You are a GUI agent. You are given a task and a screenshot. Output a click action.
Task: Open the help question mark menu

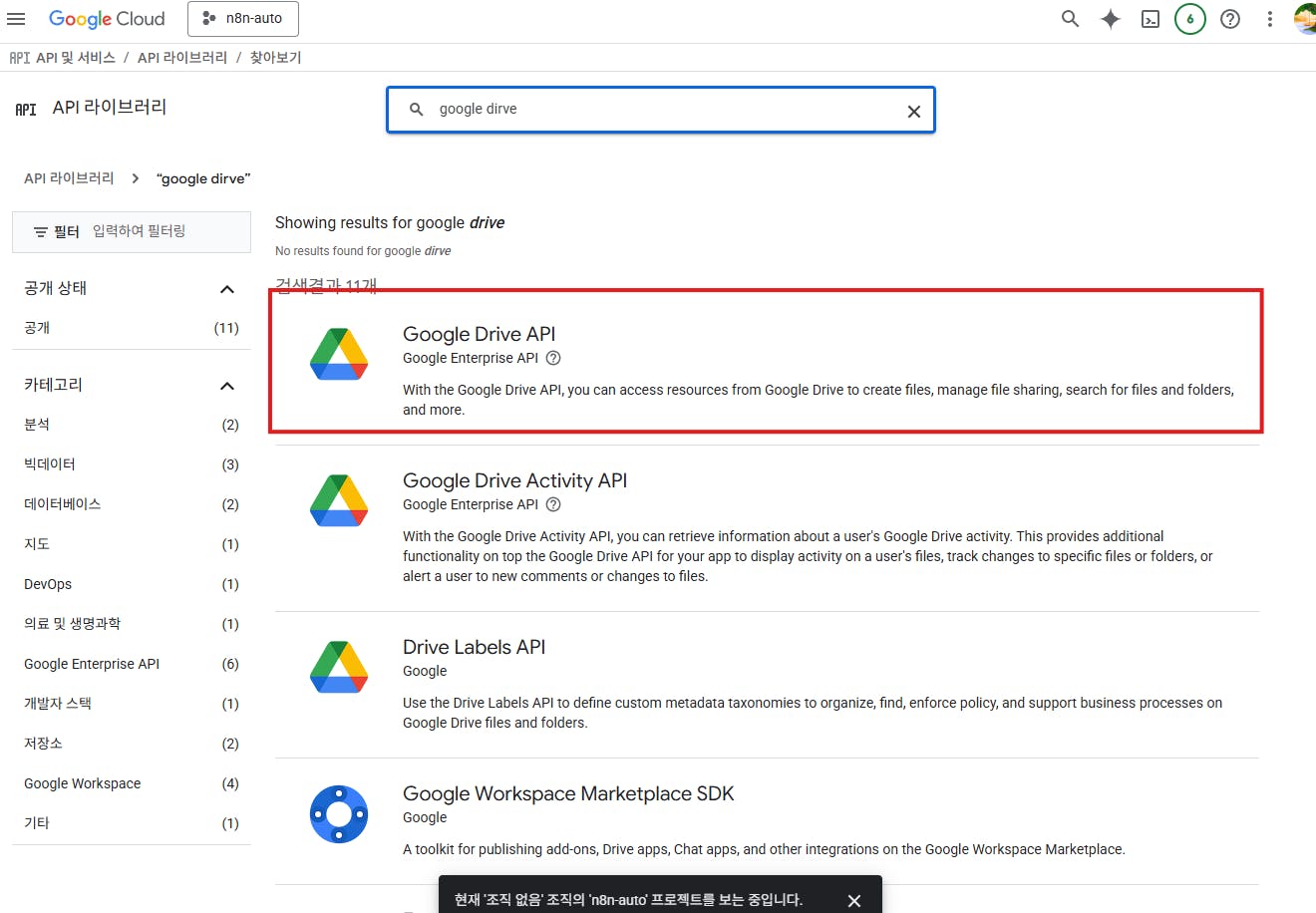[x=1230, y=18]
